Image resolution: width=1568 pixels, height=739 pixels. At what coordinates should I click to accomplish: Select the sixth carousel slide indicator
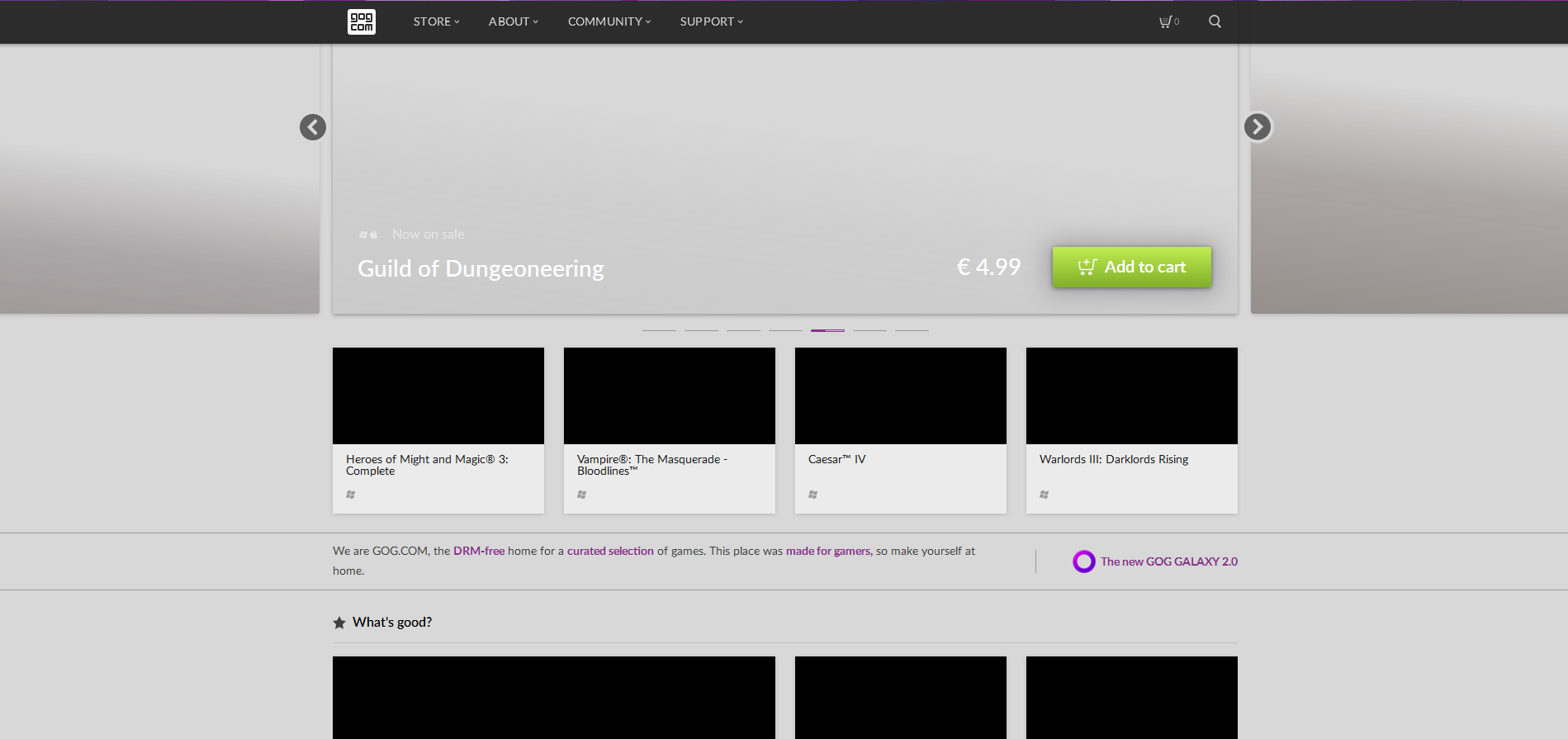[x=869, y=330]
